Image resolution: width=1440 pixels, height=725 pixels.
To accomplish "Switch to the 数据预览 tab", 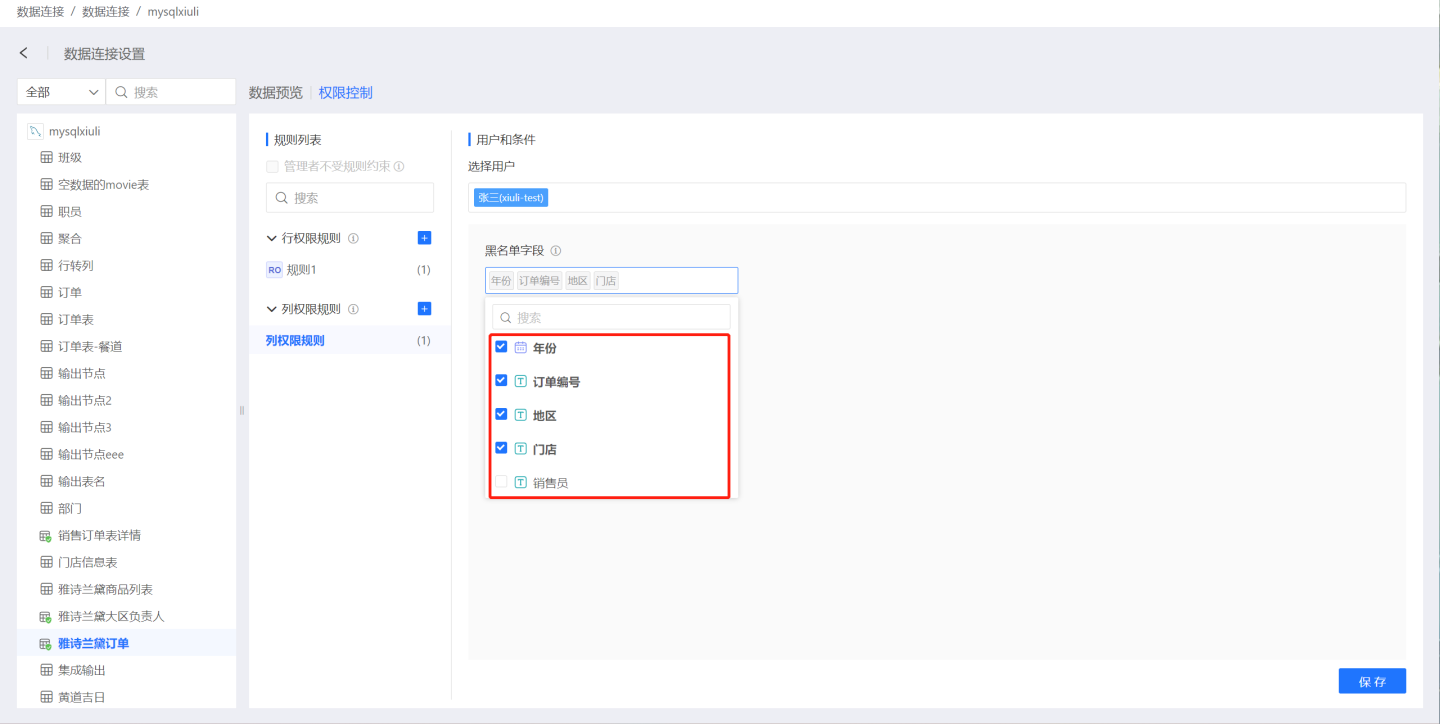I will tap(275, 93).
